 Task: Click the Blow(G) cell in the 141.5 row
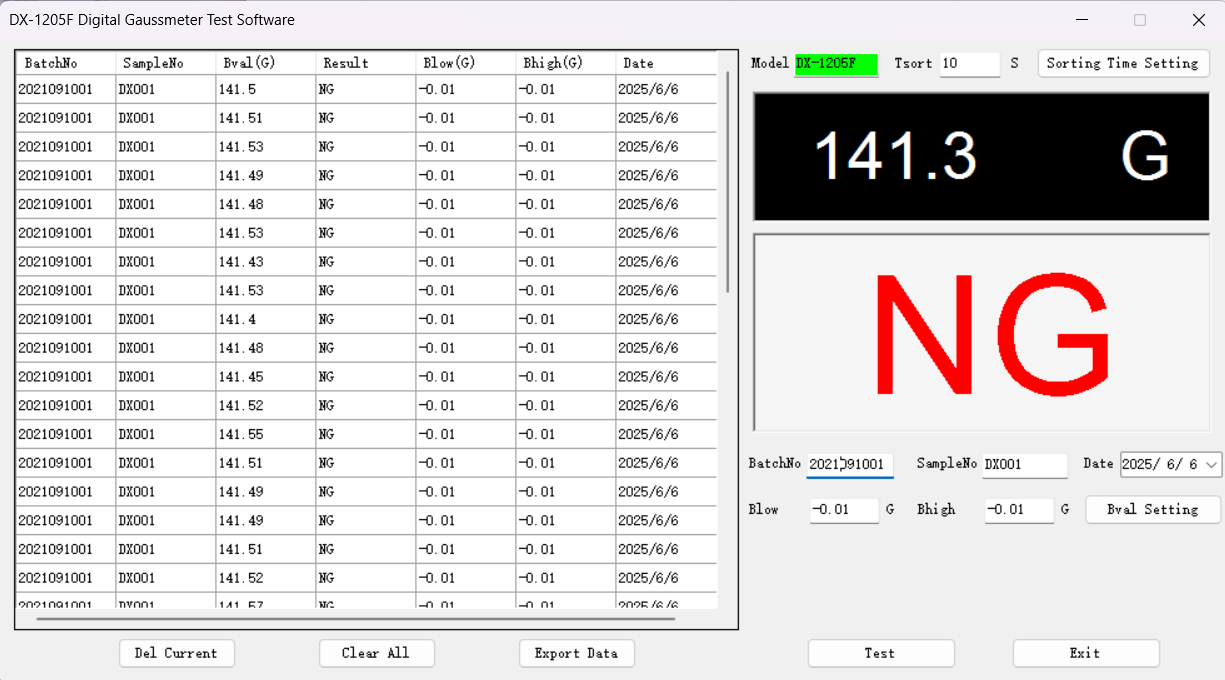[x=466, y=89]
